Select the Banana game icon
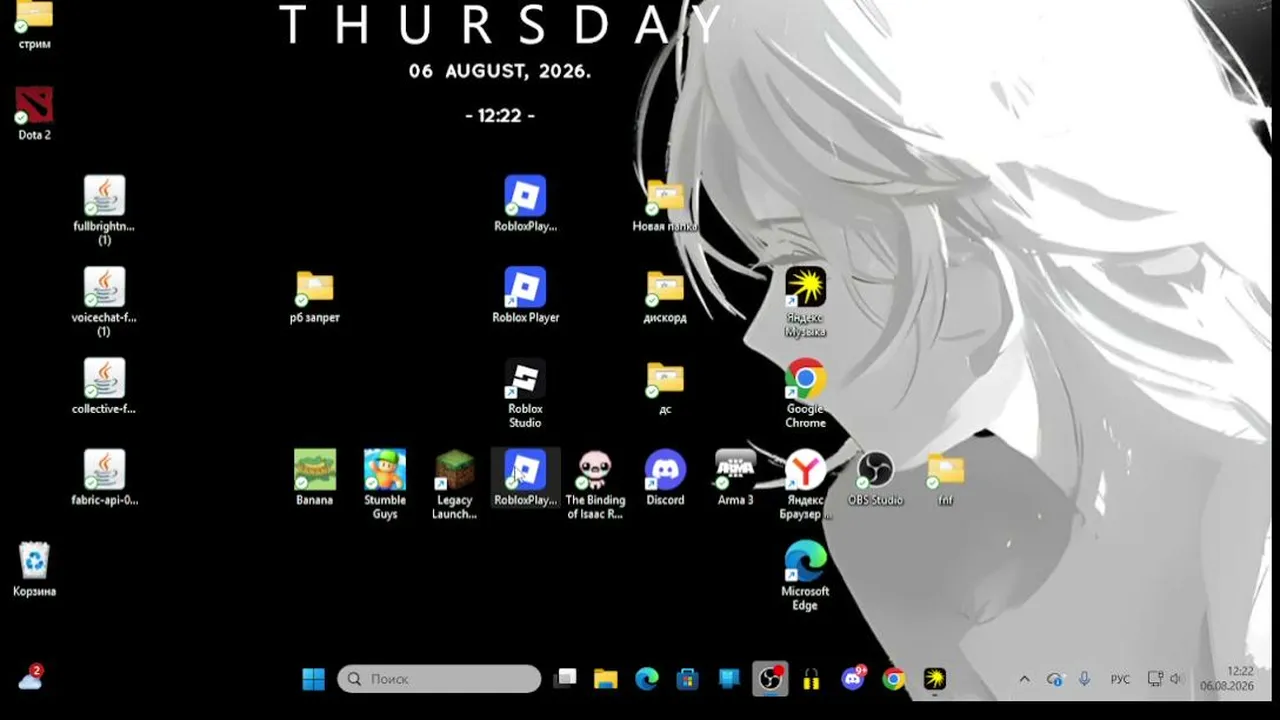Screen dimensions: 1280x720 315,477
